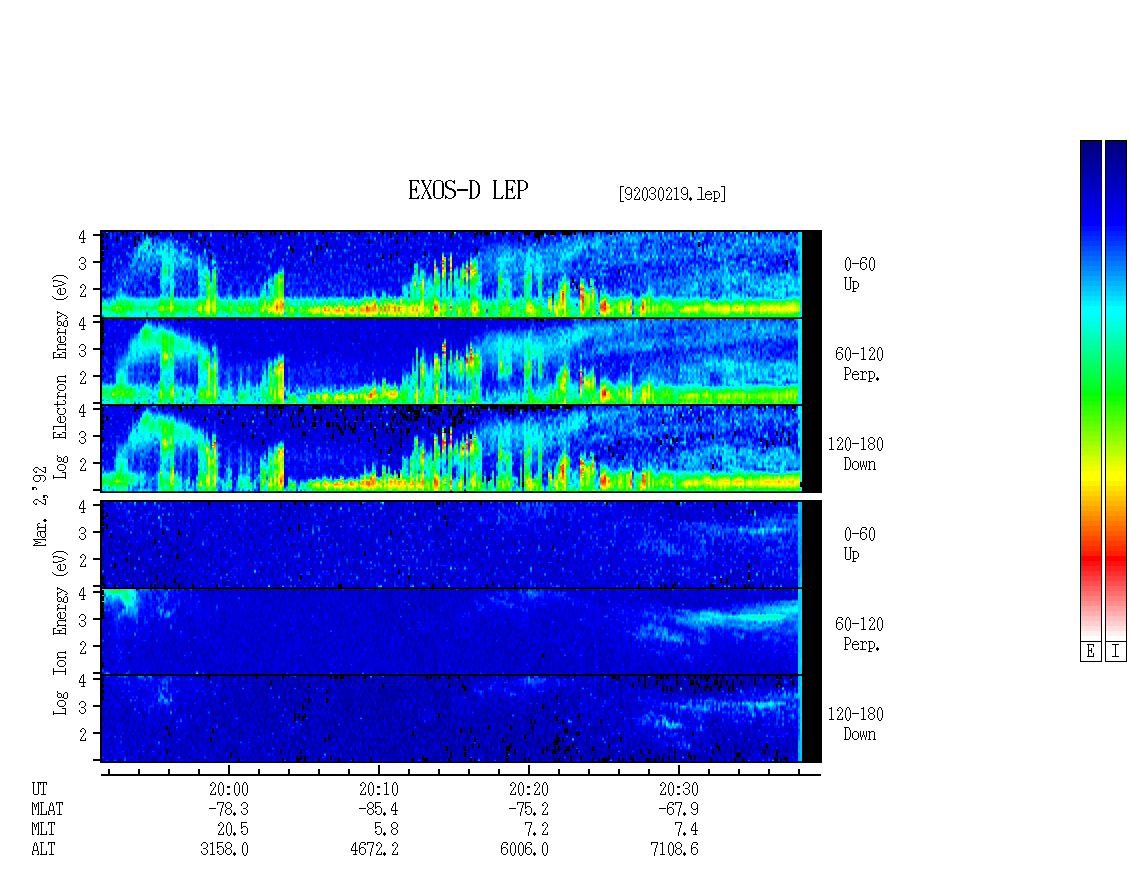This screenshot has width=1130, height=875.
Task: Click the I label box below the color bar
Action: (x=1116, y=652)
